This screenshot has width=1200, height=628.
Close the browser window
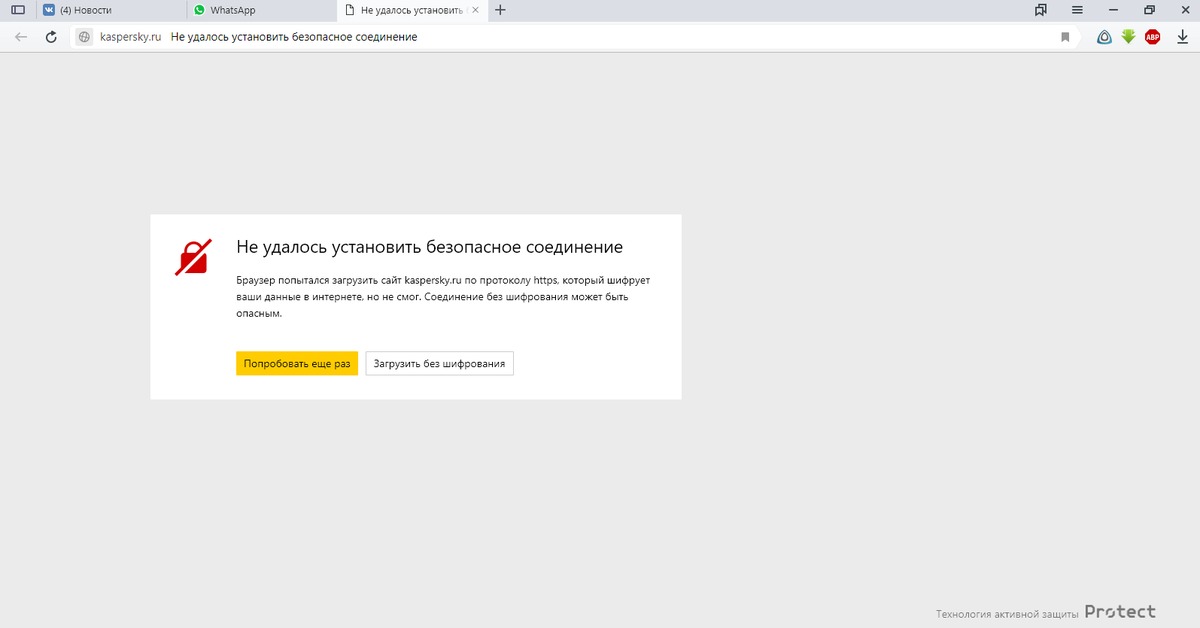point(1184,10)
